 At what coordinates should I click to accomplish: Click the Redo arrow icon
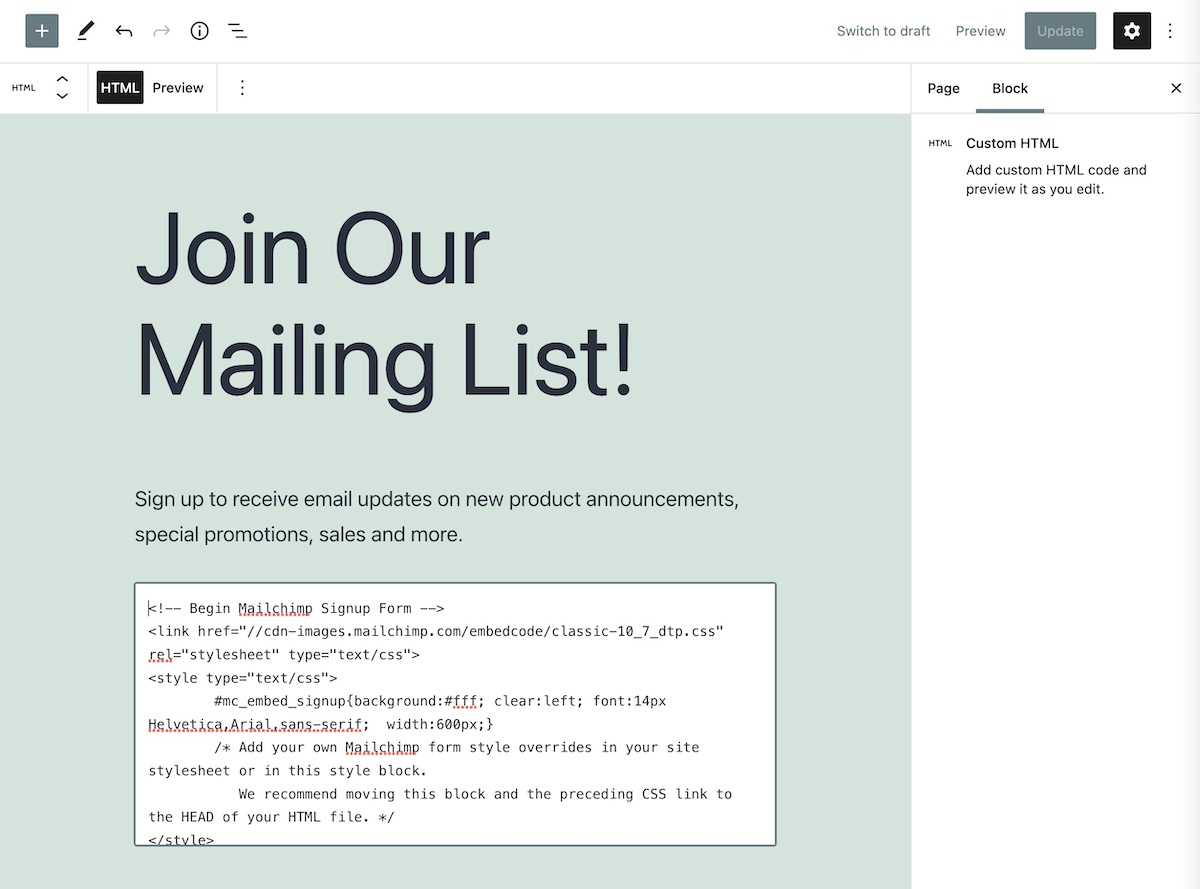[161, 31]
